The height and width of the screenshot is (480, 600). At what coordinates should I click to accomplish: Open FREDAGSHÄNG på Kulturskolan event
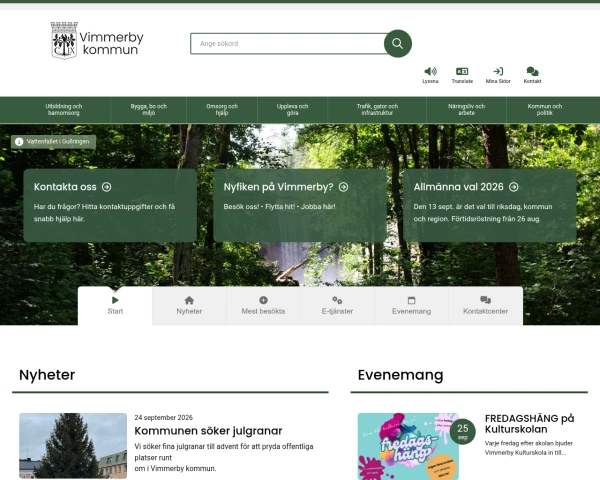(530, 424)
